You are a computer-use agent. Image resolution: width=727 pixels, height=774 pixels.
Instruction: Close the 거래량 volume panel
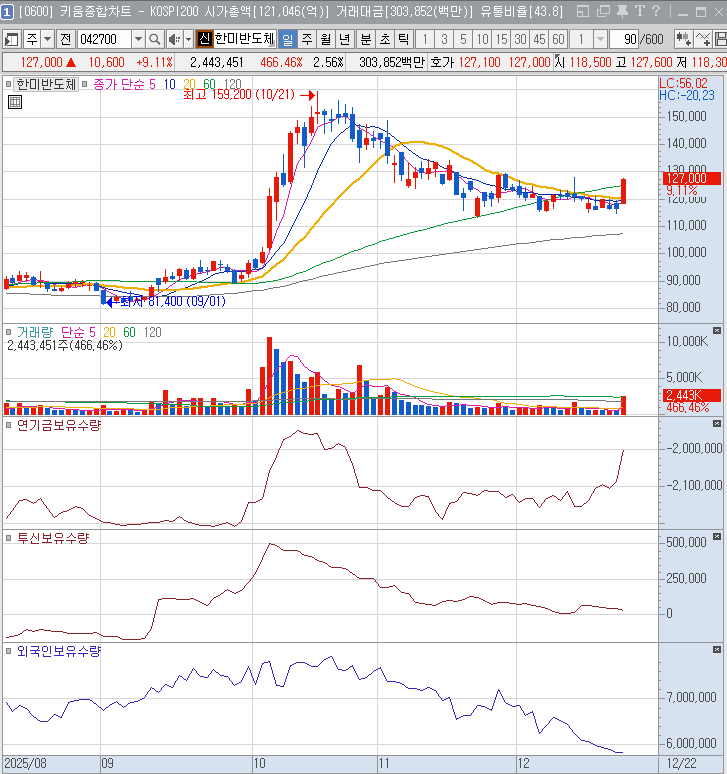click(x=716, y=330)
